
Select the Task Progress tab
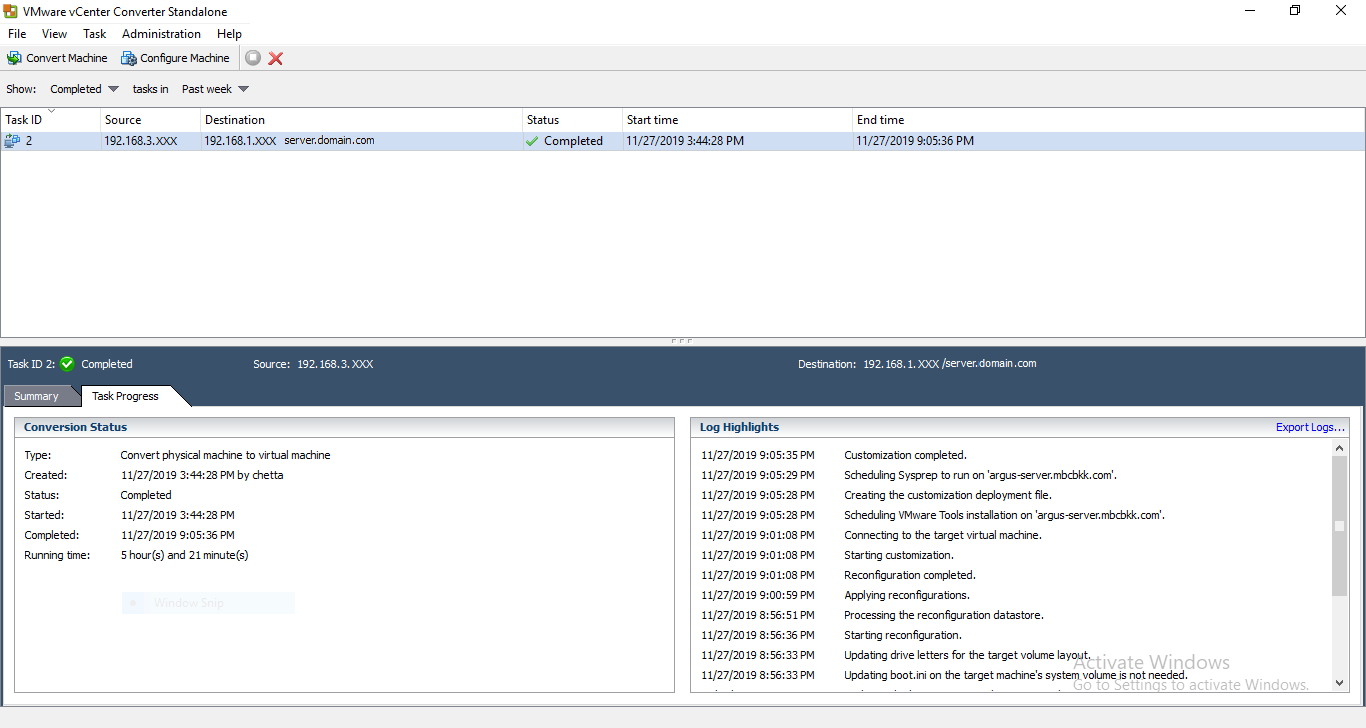pyautogui.click(x=126, y=396)
